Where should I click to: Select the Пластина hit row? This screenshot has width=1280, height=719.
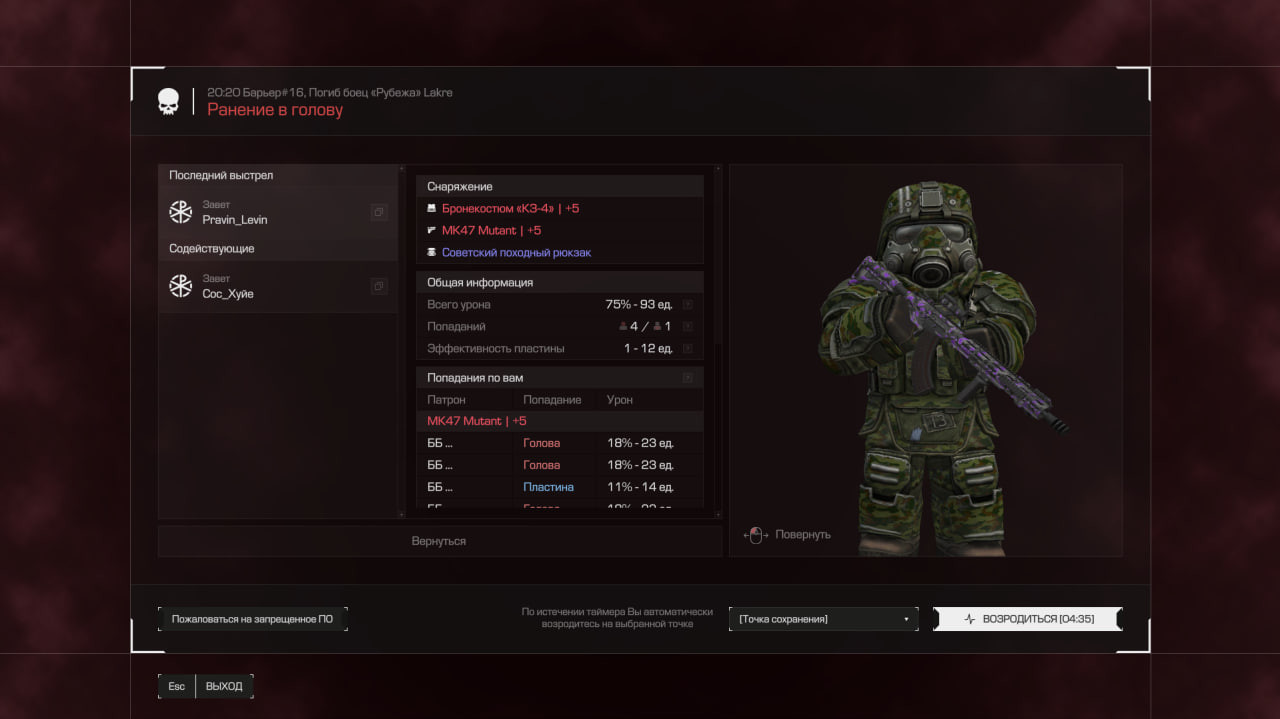560,487
